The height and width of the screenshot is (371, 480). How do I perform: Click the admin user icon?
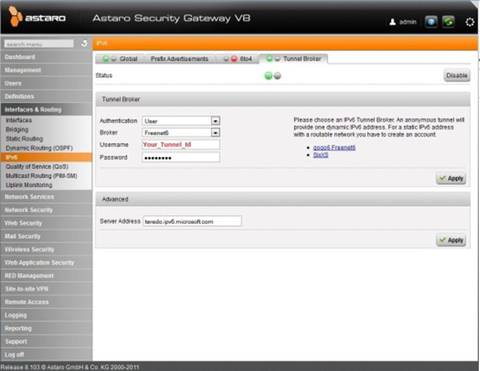tap(393, 22)
